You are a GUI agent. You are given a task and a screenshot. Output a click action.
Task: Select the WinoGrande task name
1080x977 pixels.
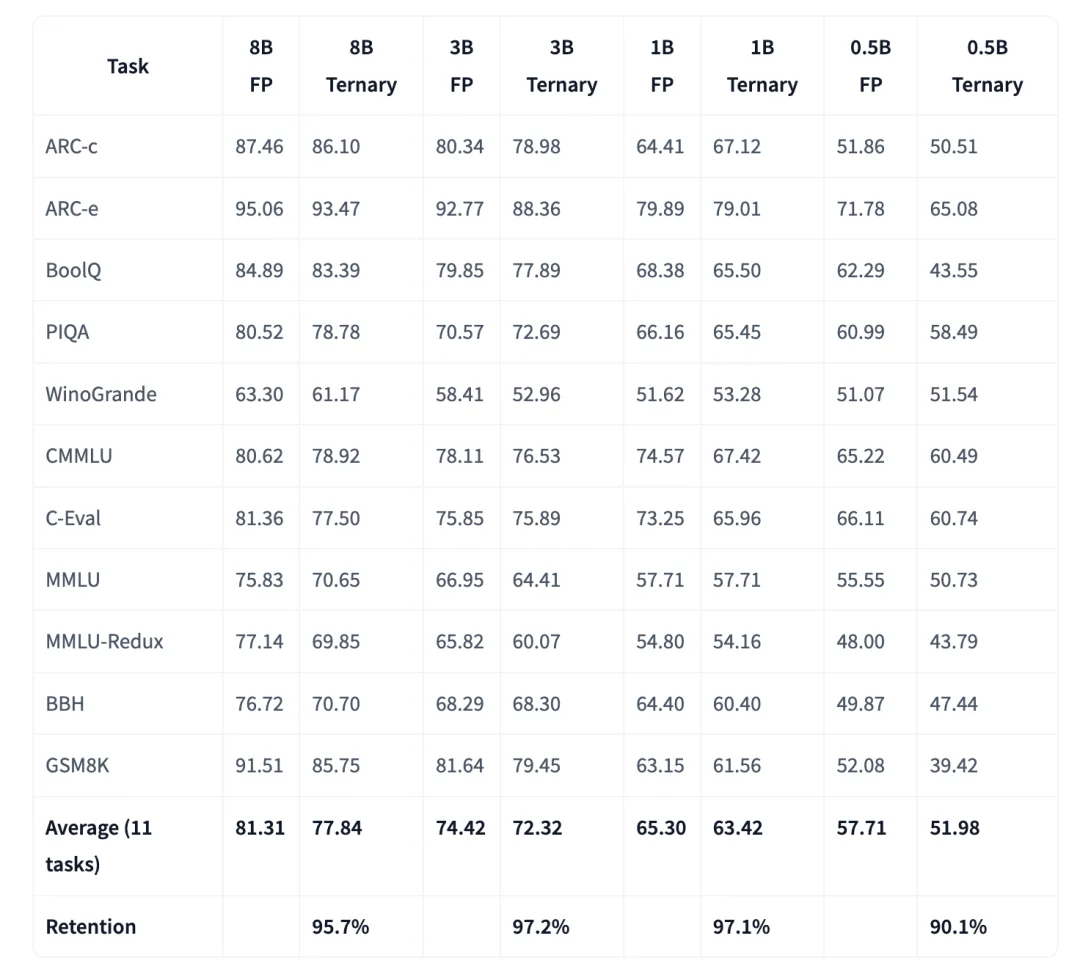[x=101, y=394]
